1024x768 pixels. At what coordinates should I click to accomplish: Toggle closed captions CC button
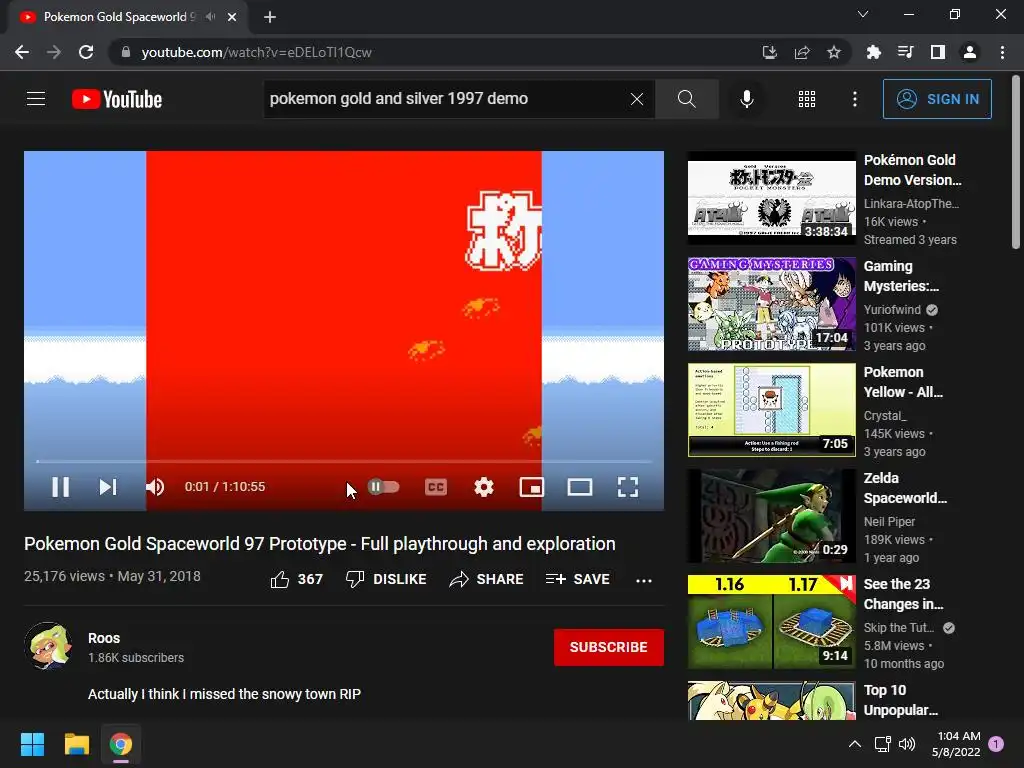coord(436,487)
